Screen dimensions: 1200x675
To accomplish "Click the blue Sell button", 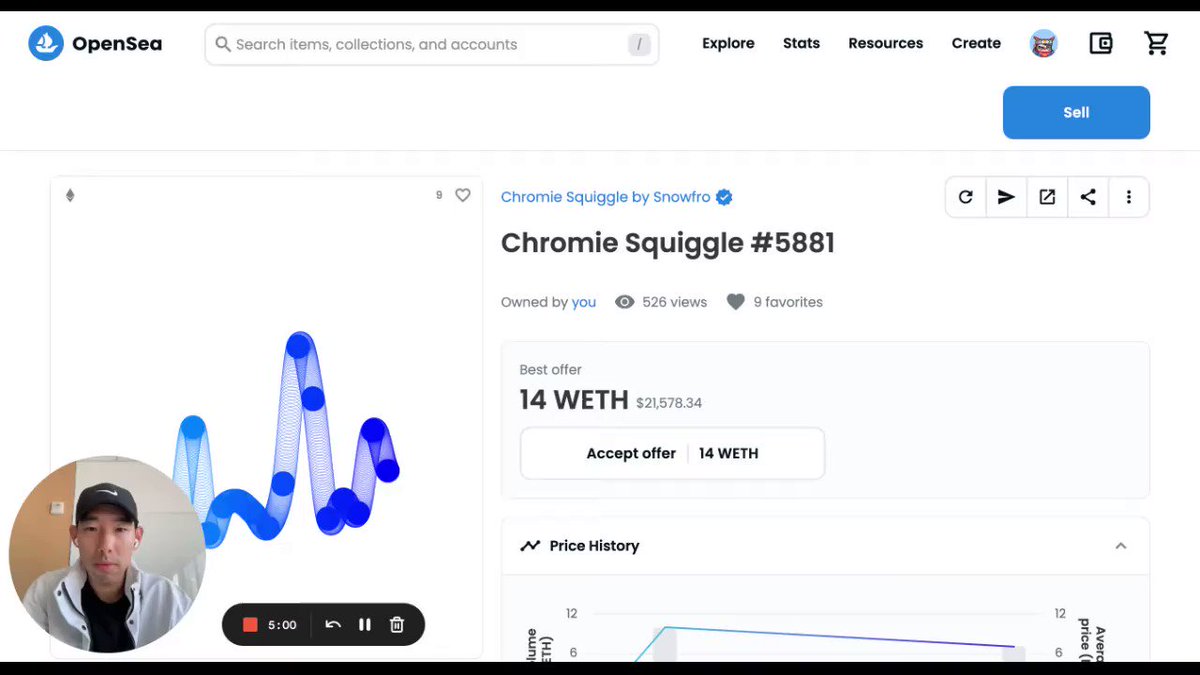I will pyautogui.click(x=1076, y=112).
